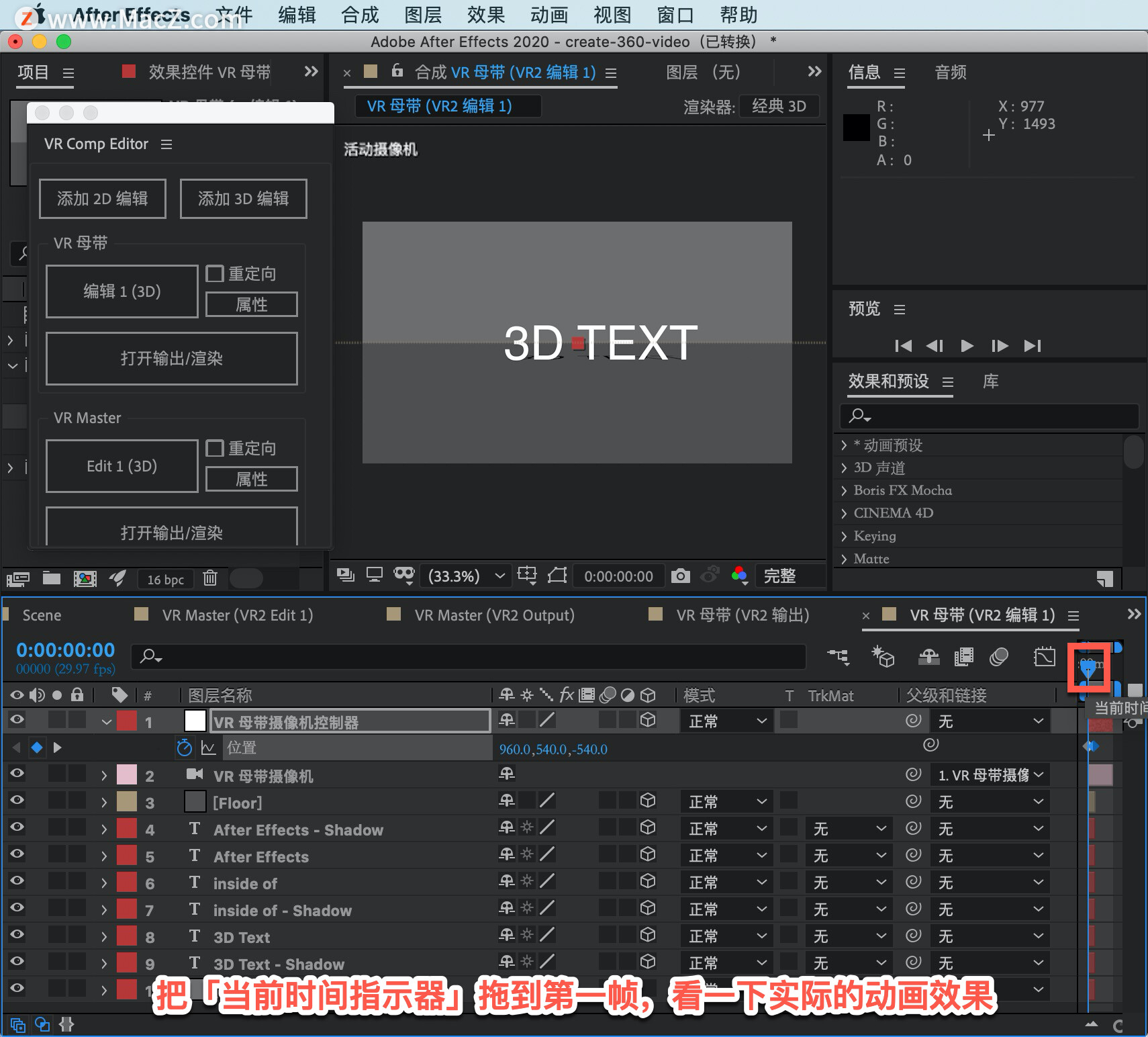The height and width of the screenshot is (1037, 1148).
Task: Step back one frame in Preview
Action: click(935, 346)
